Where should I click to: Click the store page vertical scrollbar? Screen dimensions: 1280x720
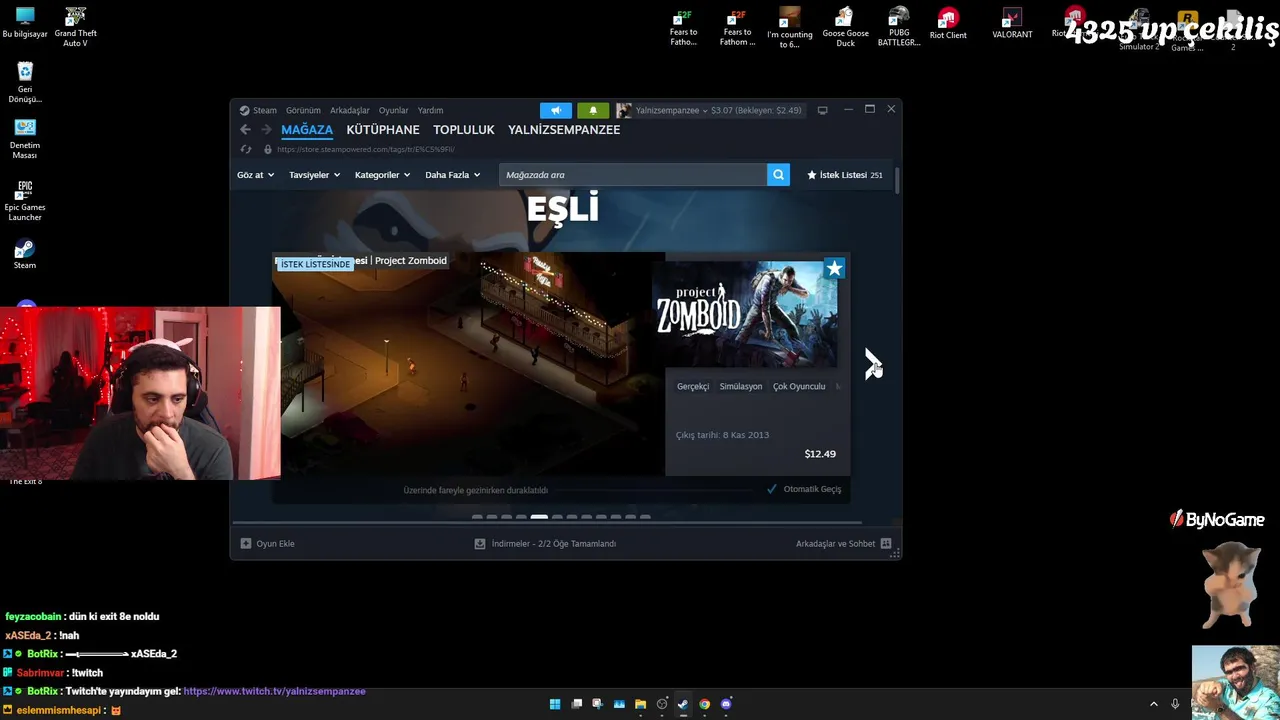pos(897,181)
